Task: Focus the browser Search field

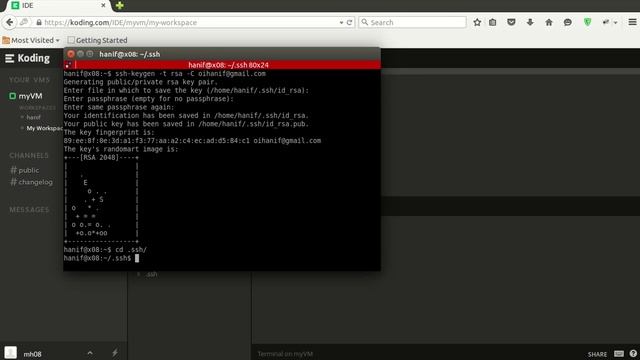Action: (413, 22)
